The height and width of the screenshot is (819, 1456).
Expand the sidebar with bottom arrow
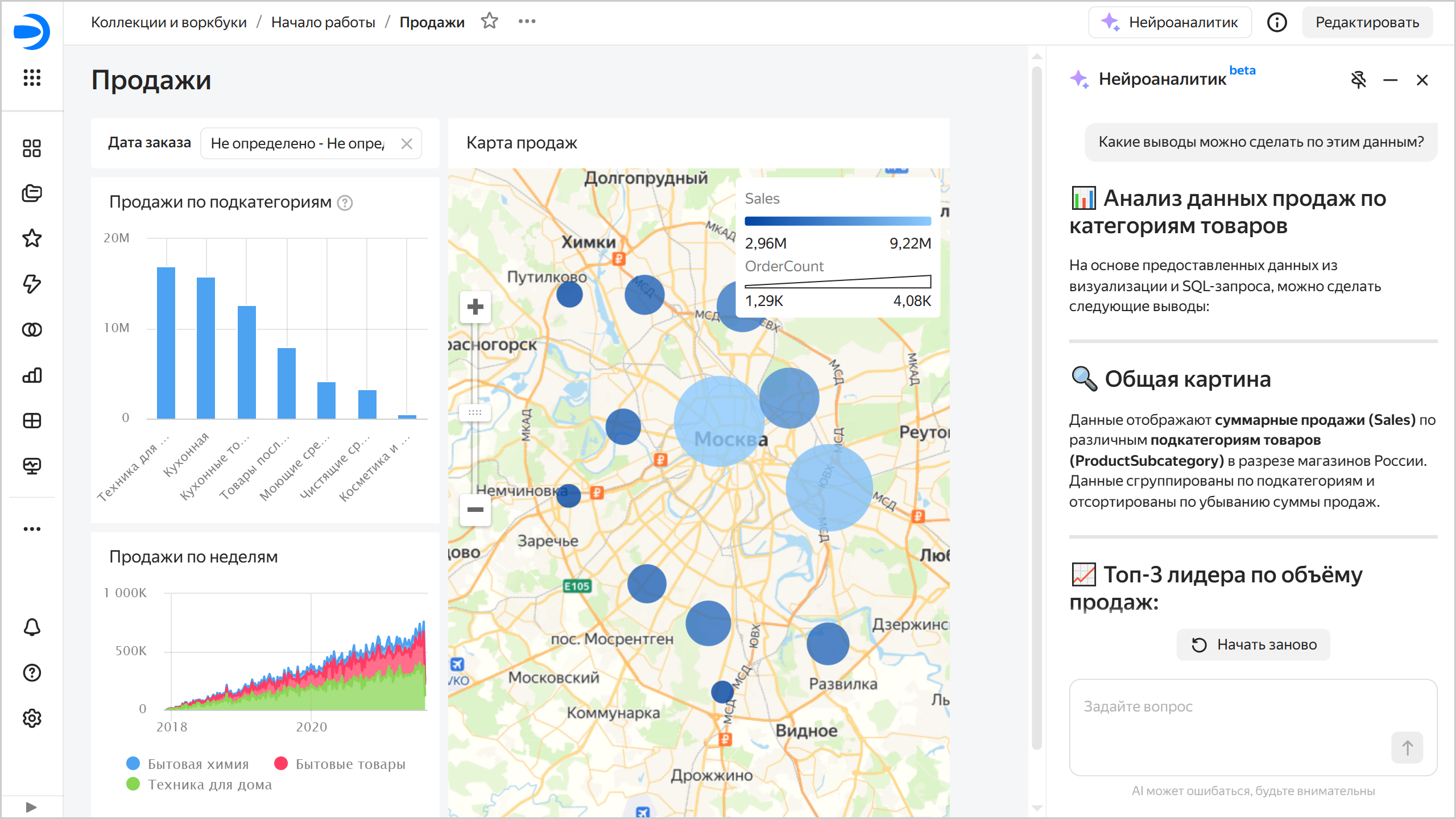pos(32,806)
